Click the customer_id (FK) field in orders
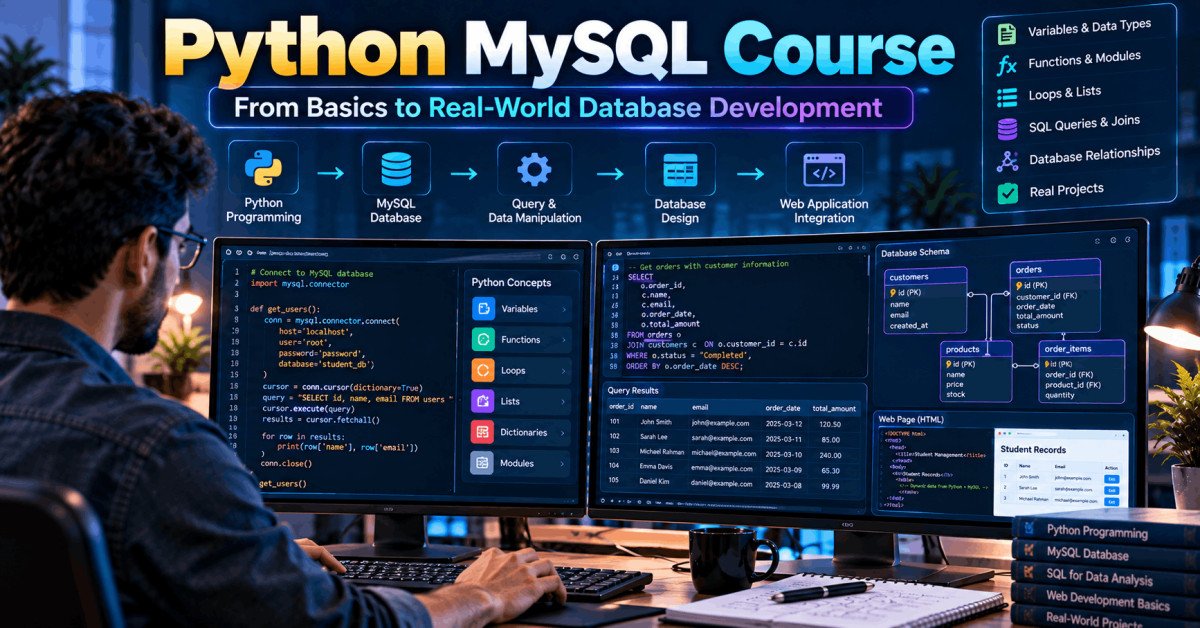This screenshot has height=628, width=1200. [1047, 296]
